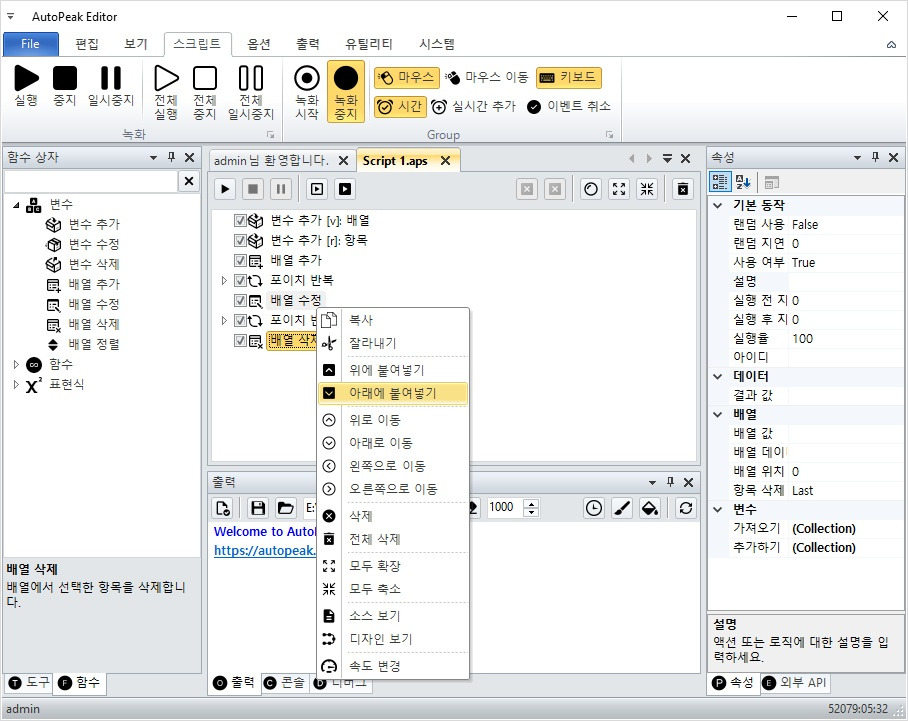
Task: Uncheck the 배열 수정 row checkbox
Action: point(240,301)
